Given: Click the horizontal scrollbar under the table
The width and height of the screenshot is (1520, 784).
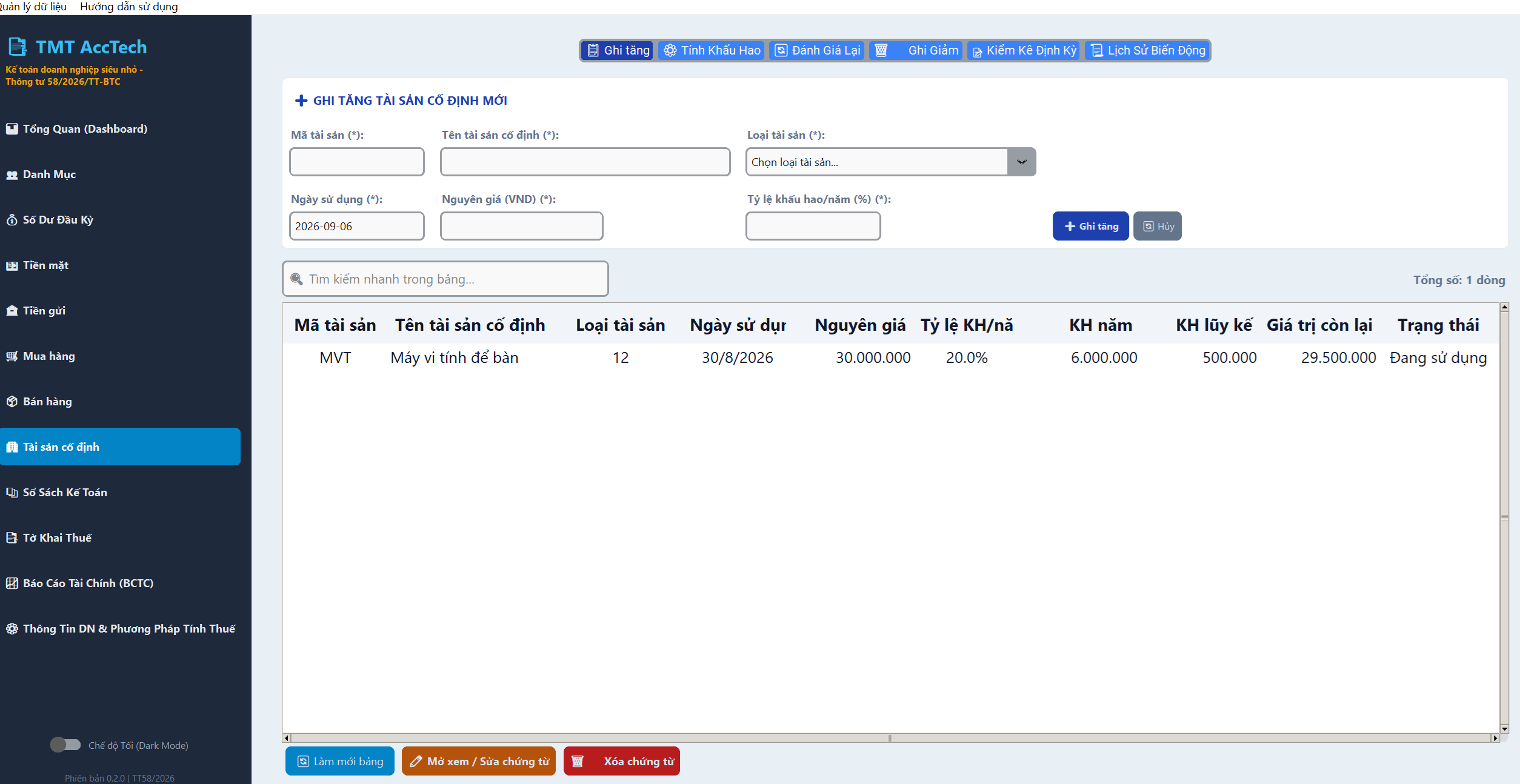Looking at the screenshot, I should tap(890, 738).
